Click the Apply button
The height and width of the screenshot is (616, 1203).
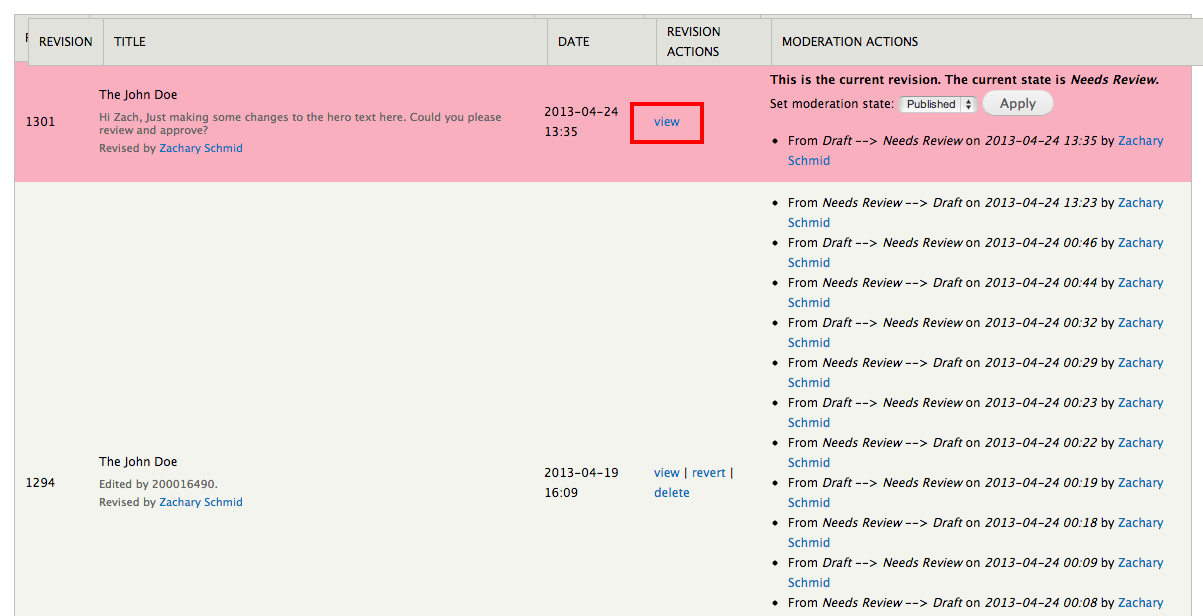1018,103
